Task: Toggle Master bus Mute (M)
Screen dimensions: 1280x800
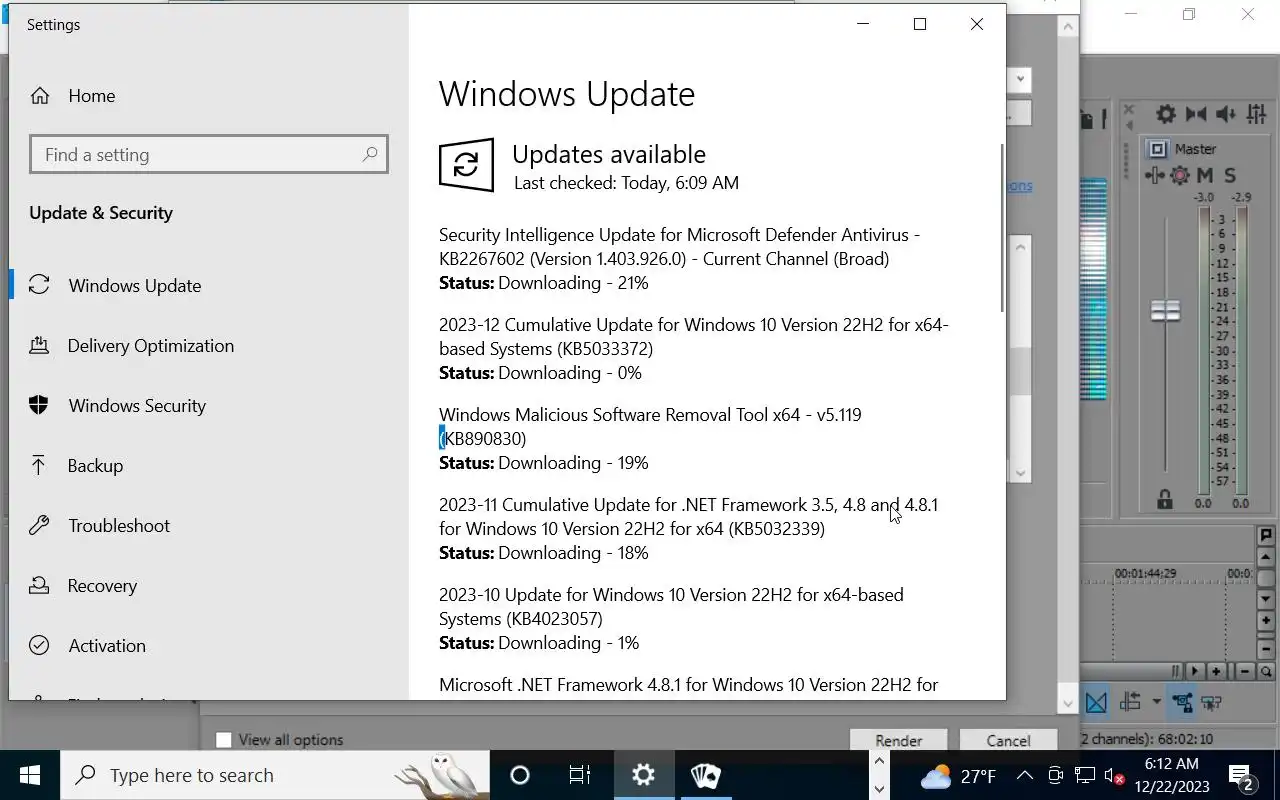Action: click(x=1205, y=176)
